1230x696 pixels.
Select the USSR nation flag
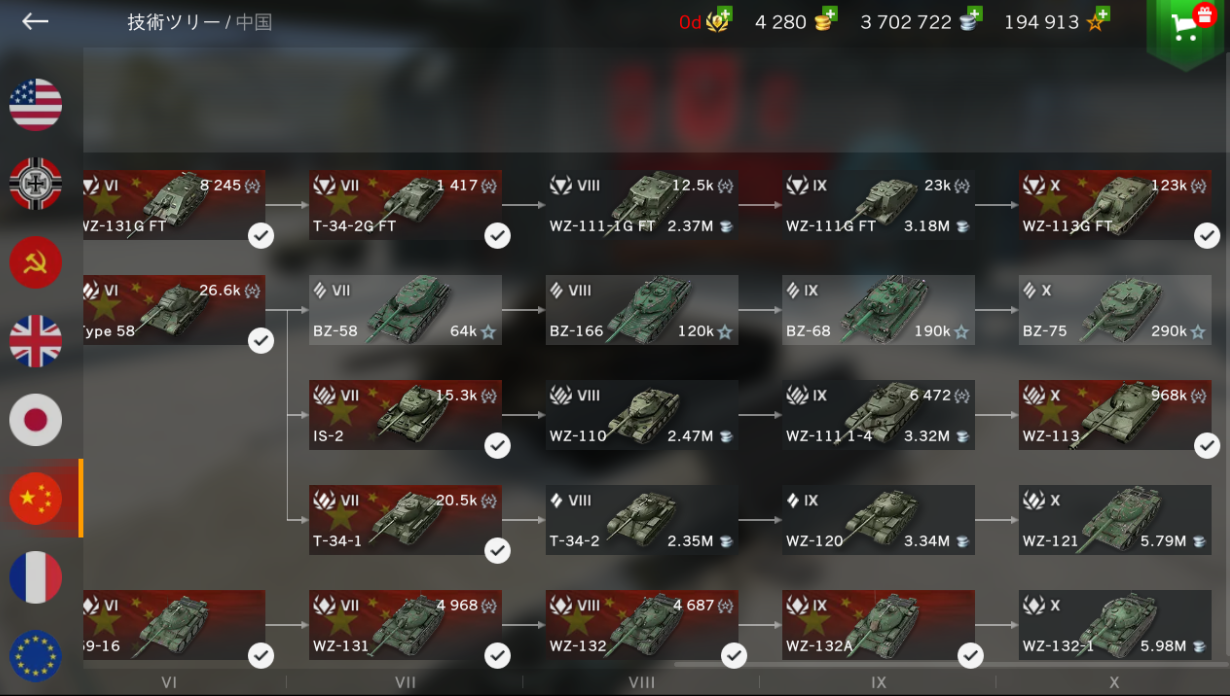tap(36, 262)
